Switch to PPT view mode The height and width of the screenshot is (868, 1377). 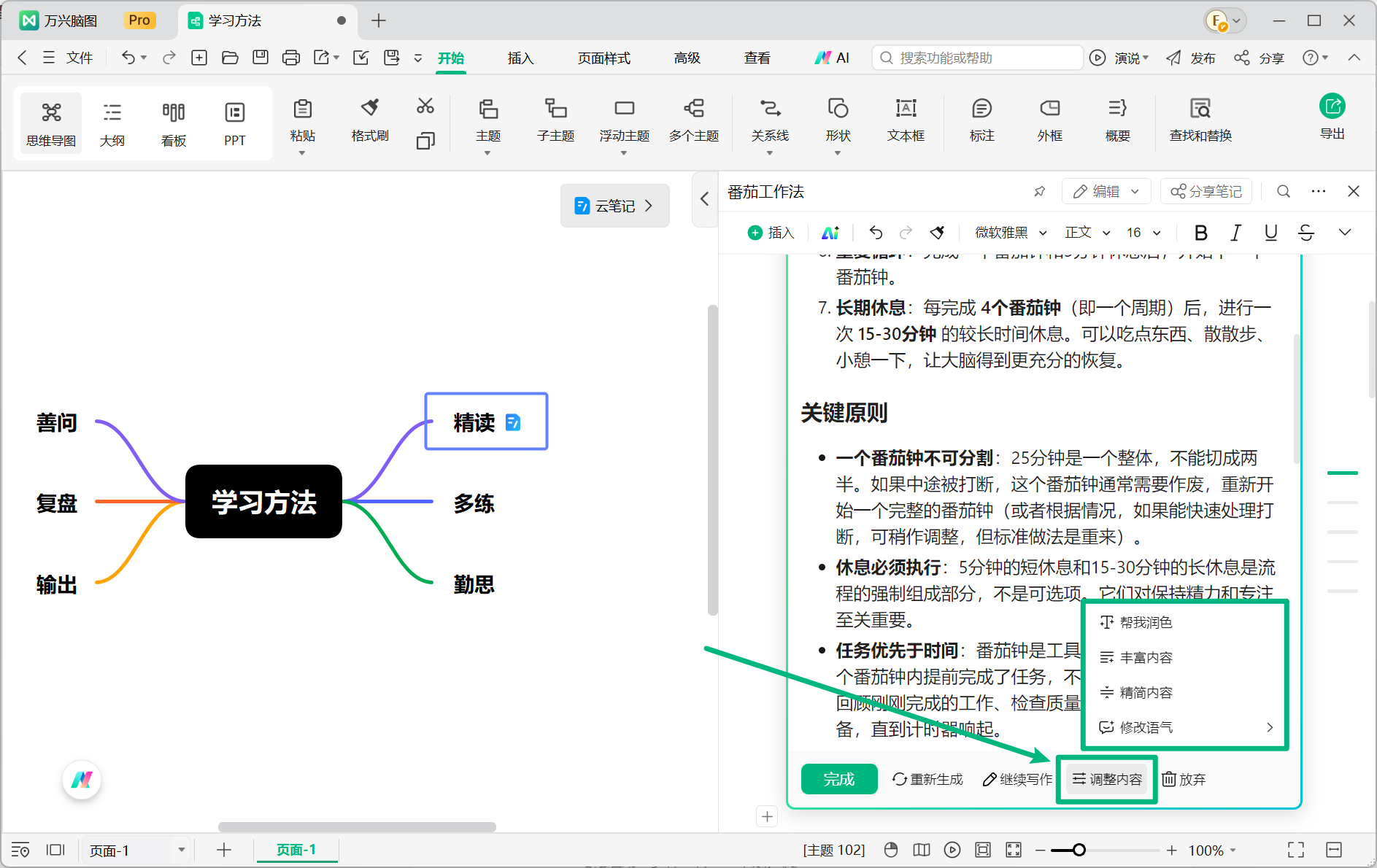click(235, 123)
